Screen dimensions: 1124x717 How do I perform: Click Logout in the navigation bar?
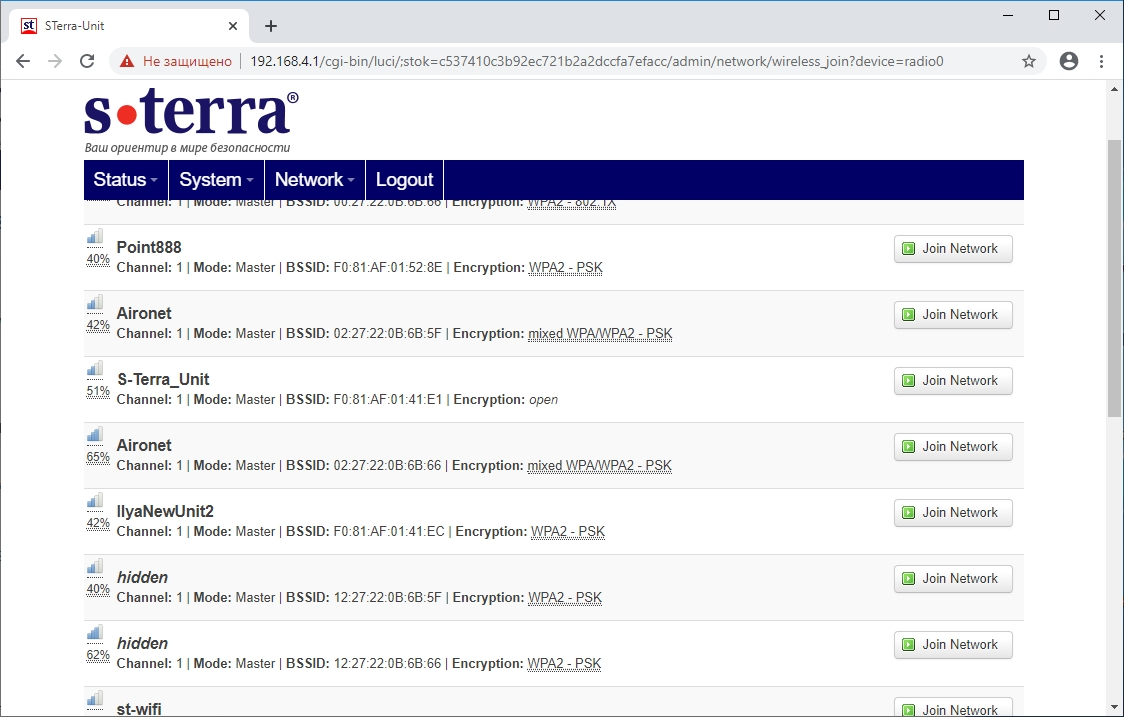(x=404, y=179)
